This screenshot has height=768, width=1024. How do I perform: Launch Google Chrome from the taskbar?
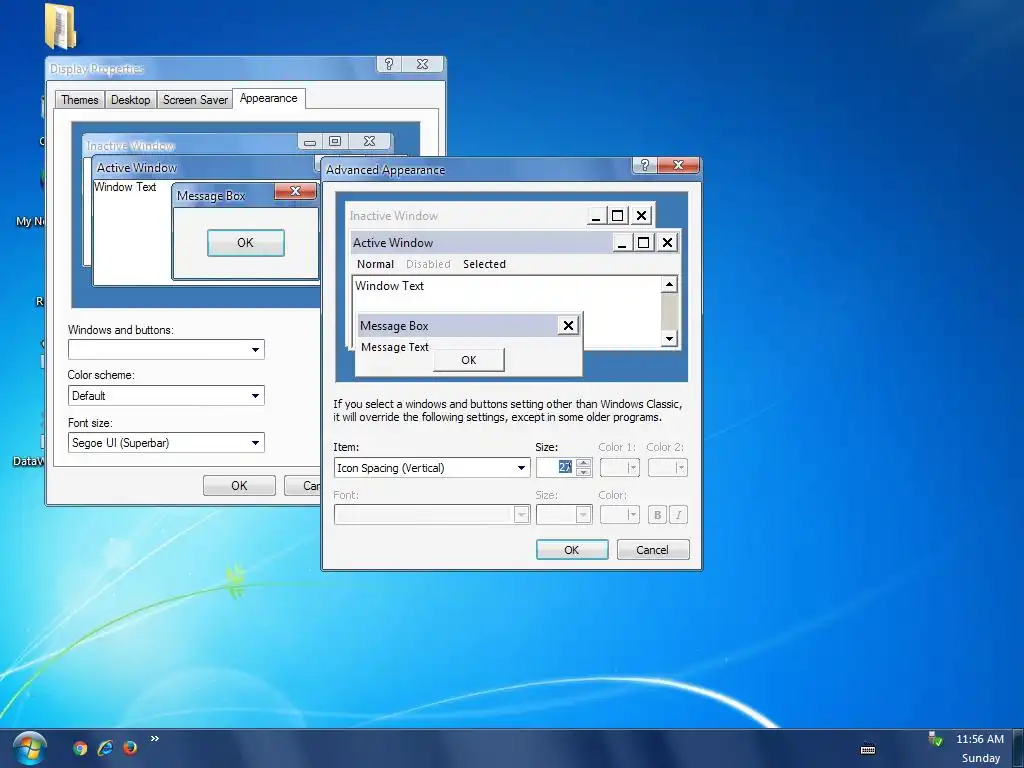click(x=80, y=748)
